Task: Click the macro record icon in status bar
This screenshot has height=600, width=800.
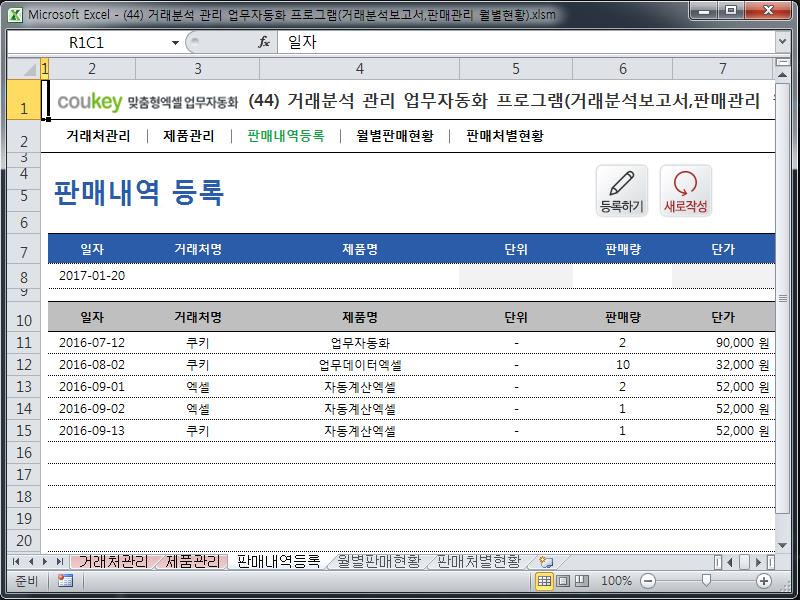Action: click(65, 581)
